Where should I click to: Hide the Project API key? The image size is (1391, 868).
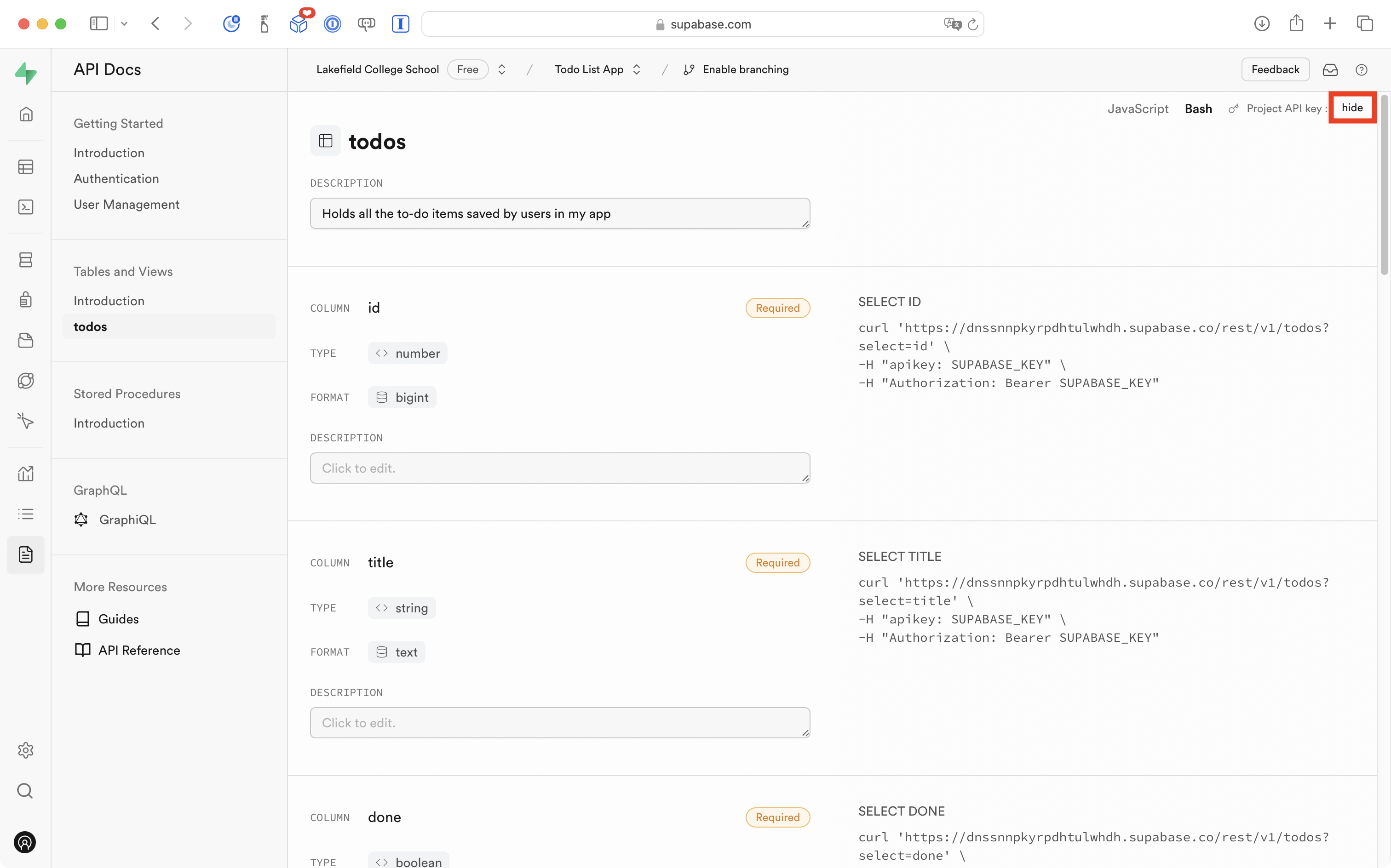pyautogui.click(x=1352, y=108)
